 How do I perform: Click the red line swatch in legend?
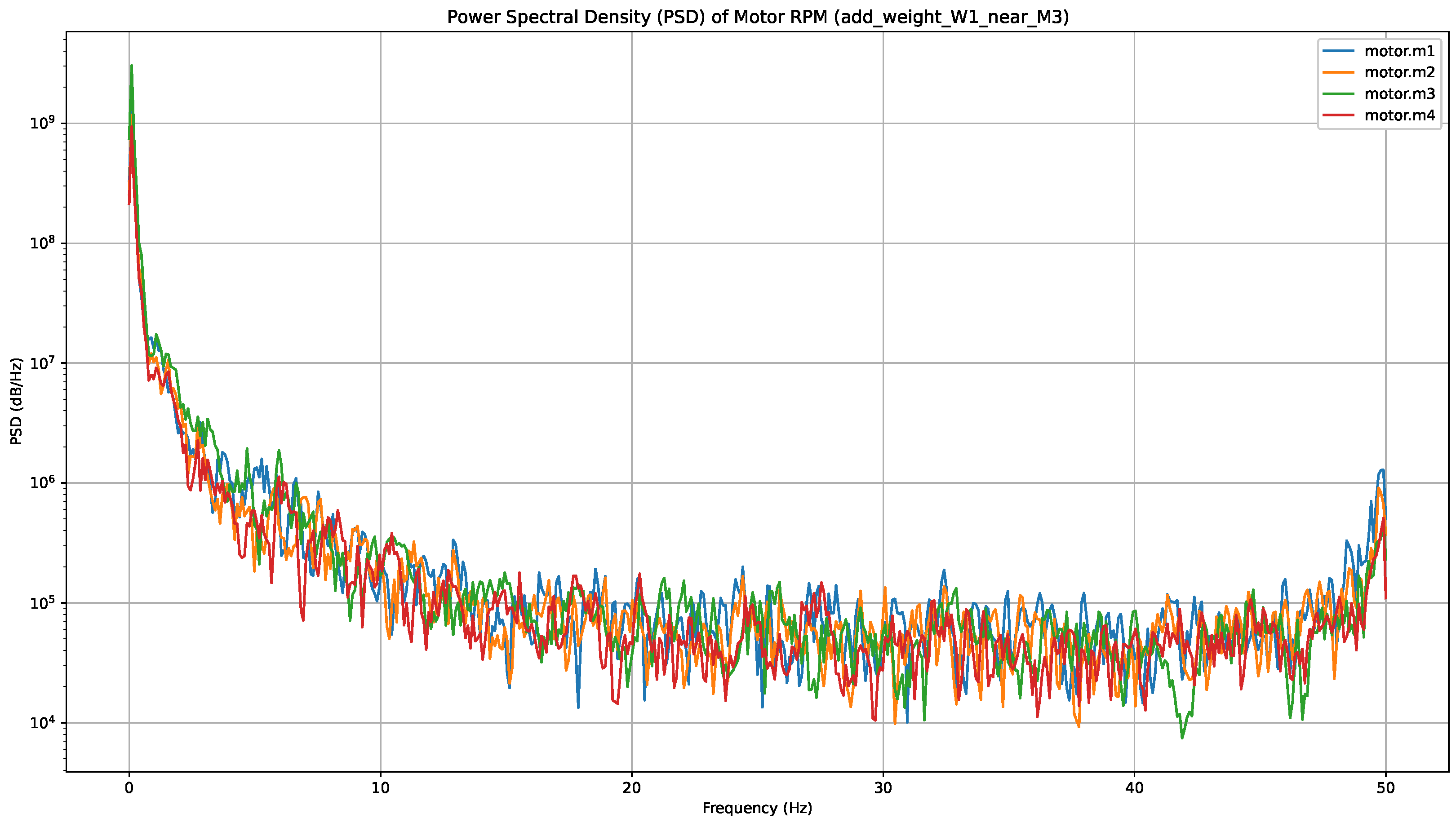tap(1338, 115)
